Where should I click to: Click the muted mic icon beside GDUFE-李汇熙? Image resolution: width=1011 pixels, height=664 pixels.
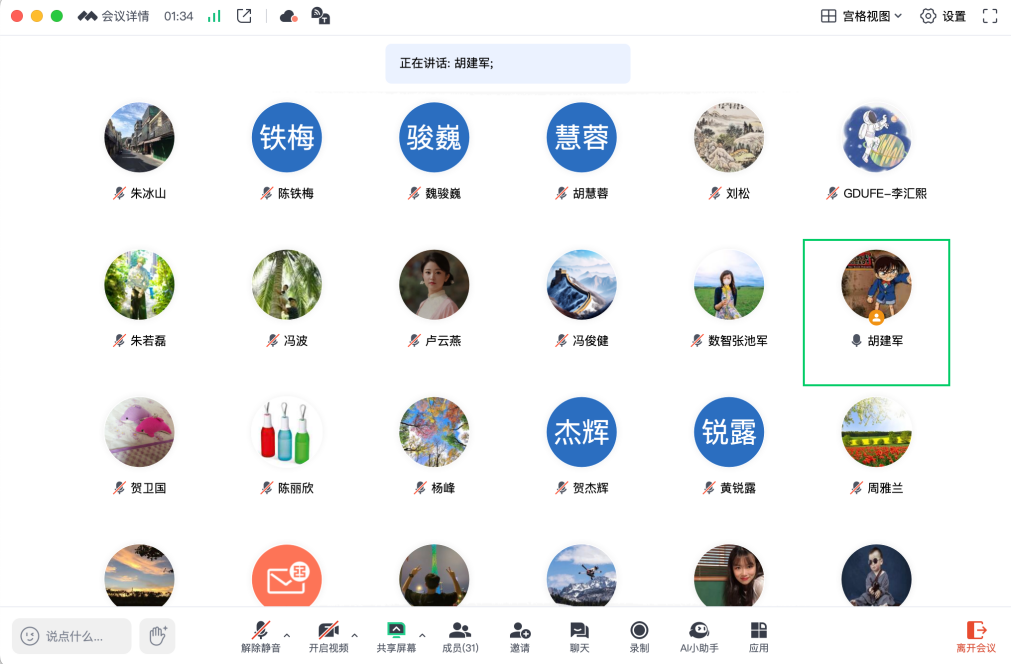(832, 193)
